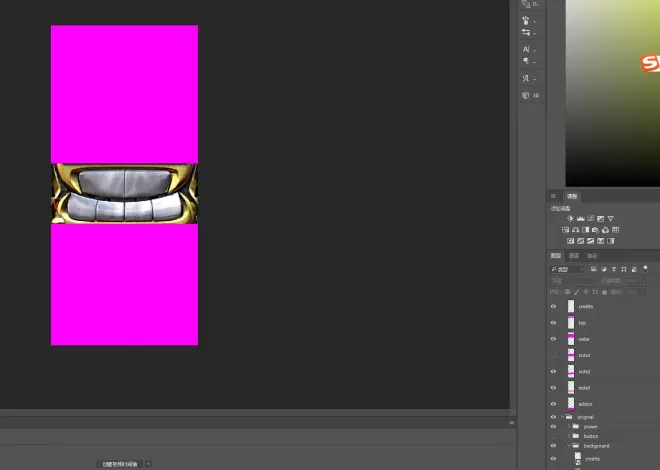This screenshot has width=660, height=470.
Task: Lock image pixels with brush icon
Action: pyautogui.click(x=577, y=292)
